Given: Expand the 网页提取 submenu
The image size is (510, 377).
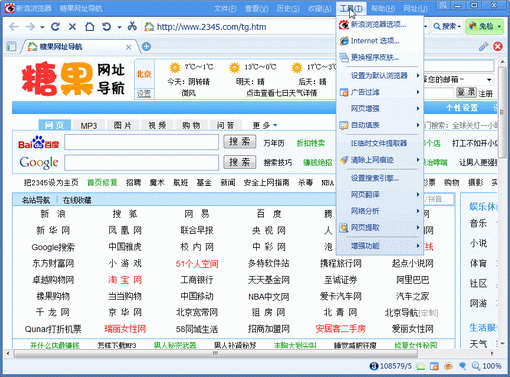Looking at the screenshot, I should click(418, 228).
